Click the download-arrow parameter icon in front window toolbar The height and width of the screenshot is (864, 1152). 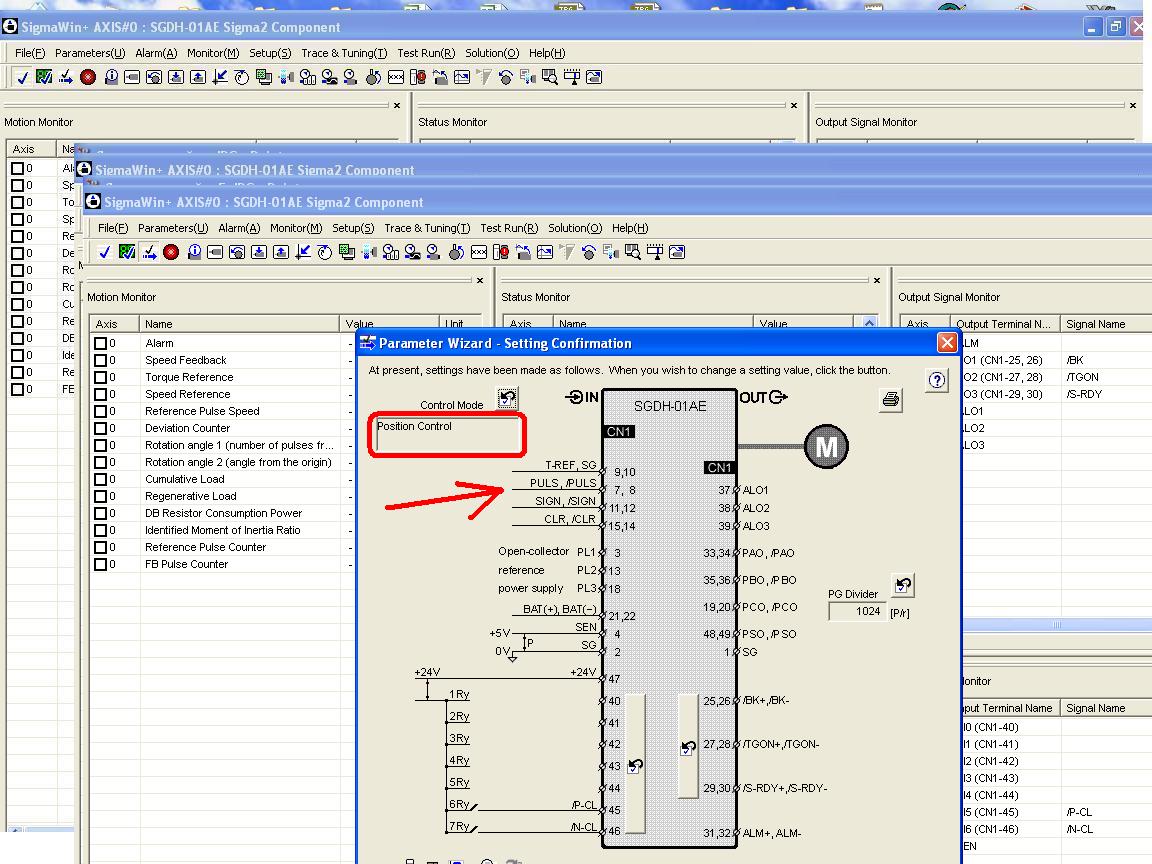pos(259,253)
